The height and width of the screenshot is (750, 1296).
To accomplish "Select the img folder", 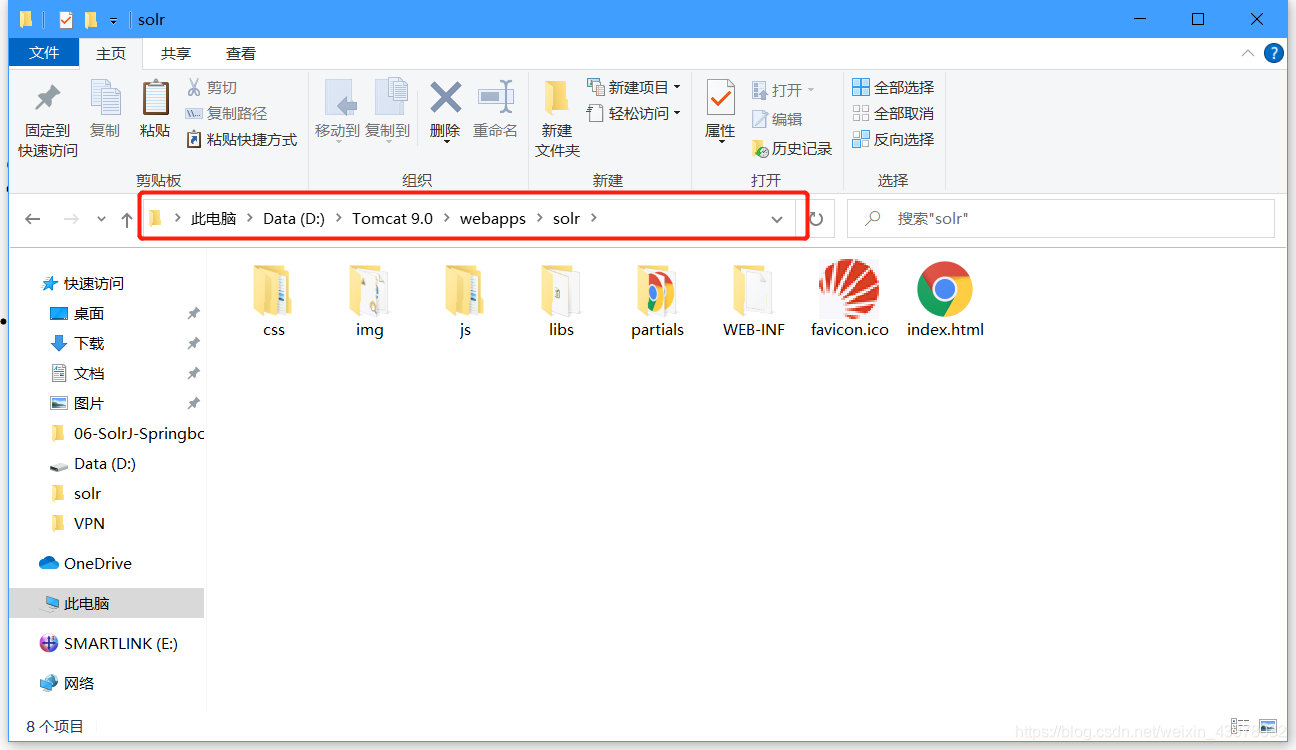I will tap(370, 300).
